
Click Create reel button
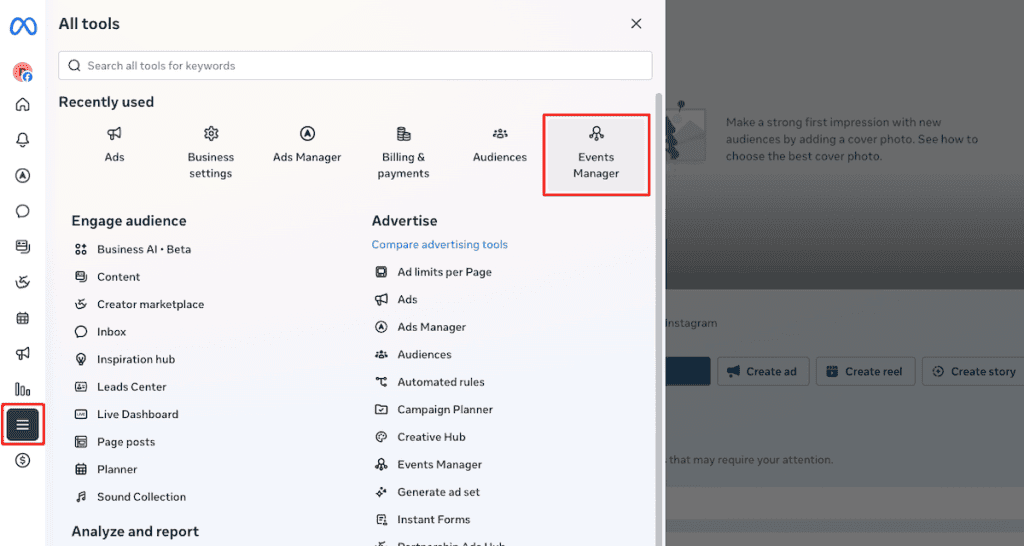point(865,371)
